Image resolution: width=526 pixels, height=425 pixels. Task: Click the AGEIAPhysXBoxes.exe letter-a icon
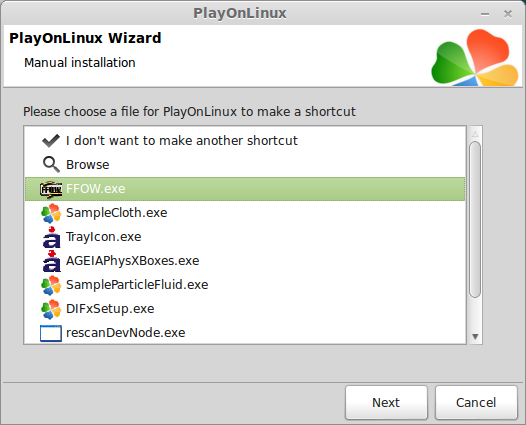[52, 261]
